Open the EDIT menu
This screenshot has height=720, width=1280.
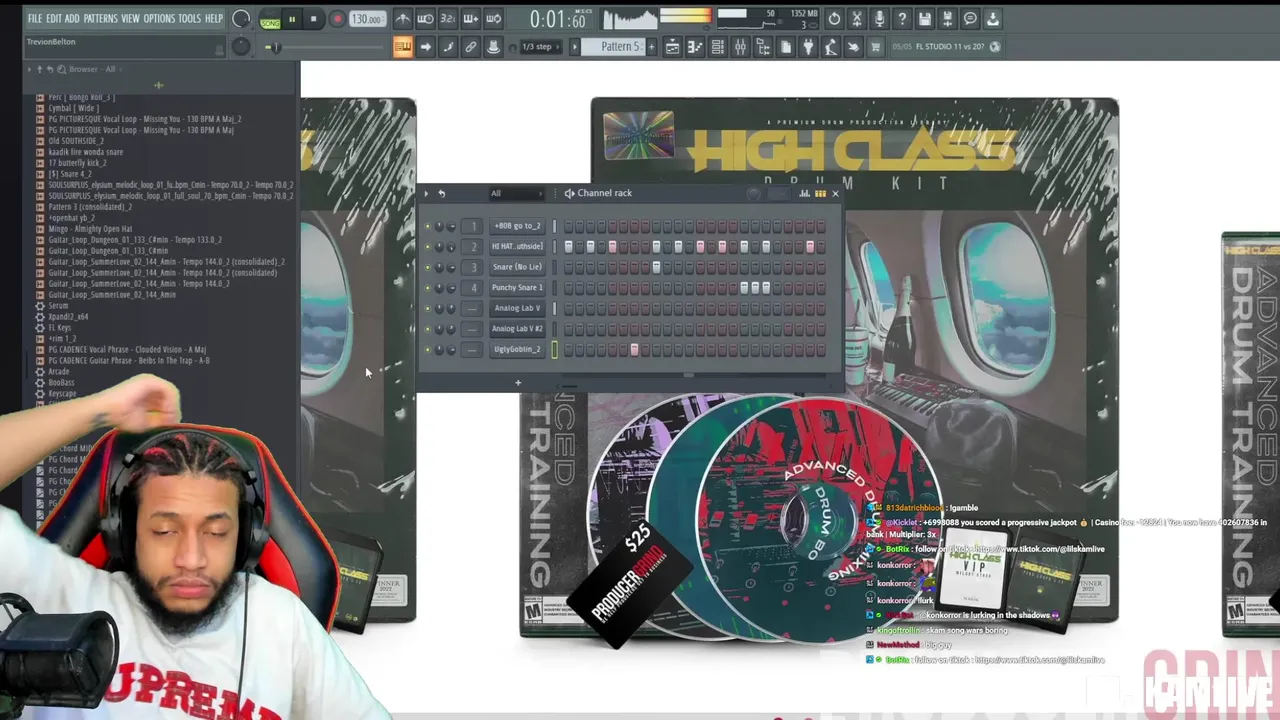click(x=54, y=19)
